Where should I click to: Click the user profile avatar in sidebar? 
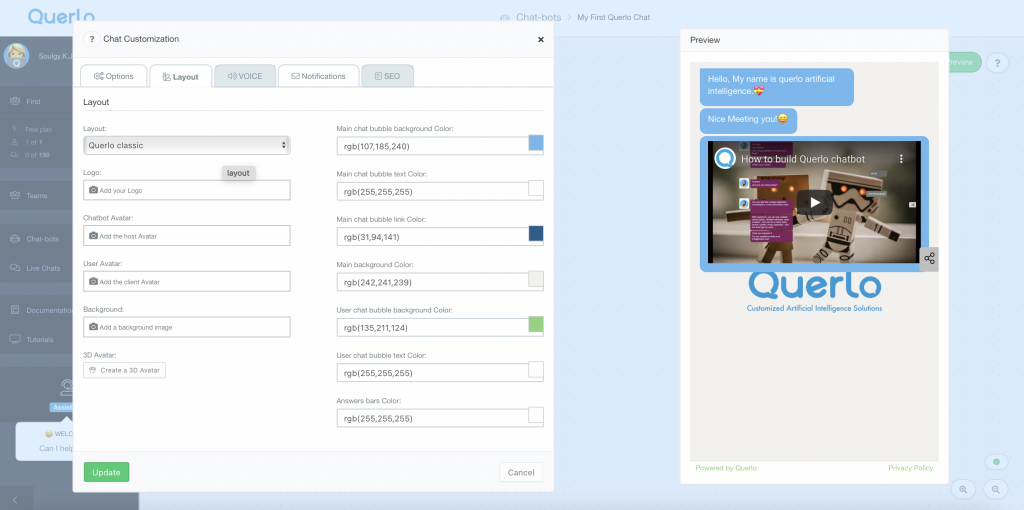click(16, 56)
